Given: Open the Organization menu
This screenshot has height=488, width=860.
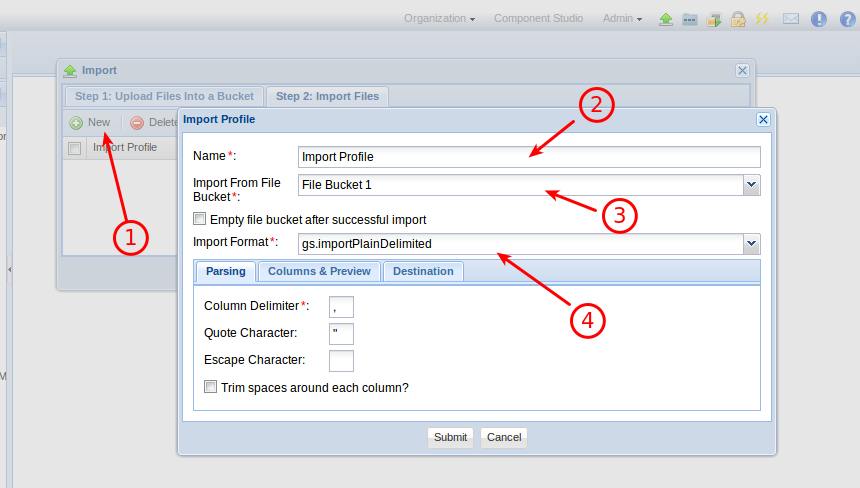Looking at the screenshot, I should coord(439,19).
